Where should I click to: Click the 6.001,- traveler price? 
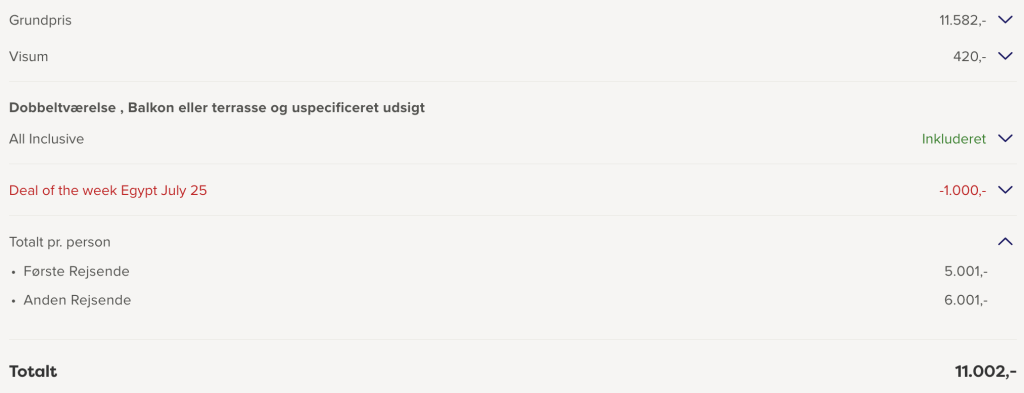pos(966,300)
